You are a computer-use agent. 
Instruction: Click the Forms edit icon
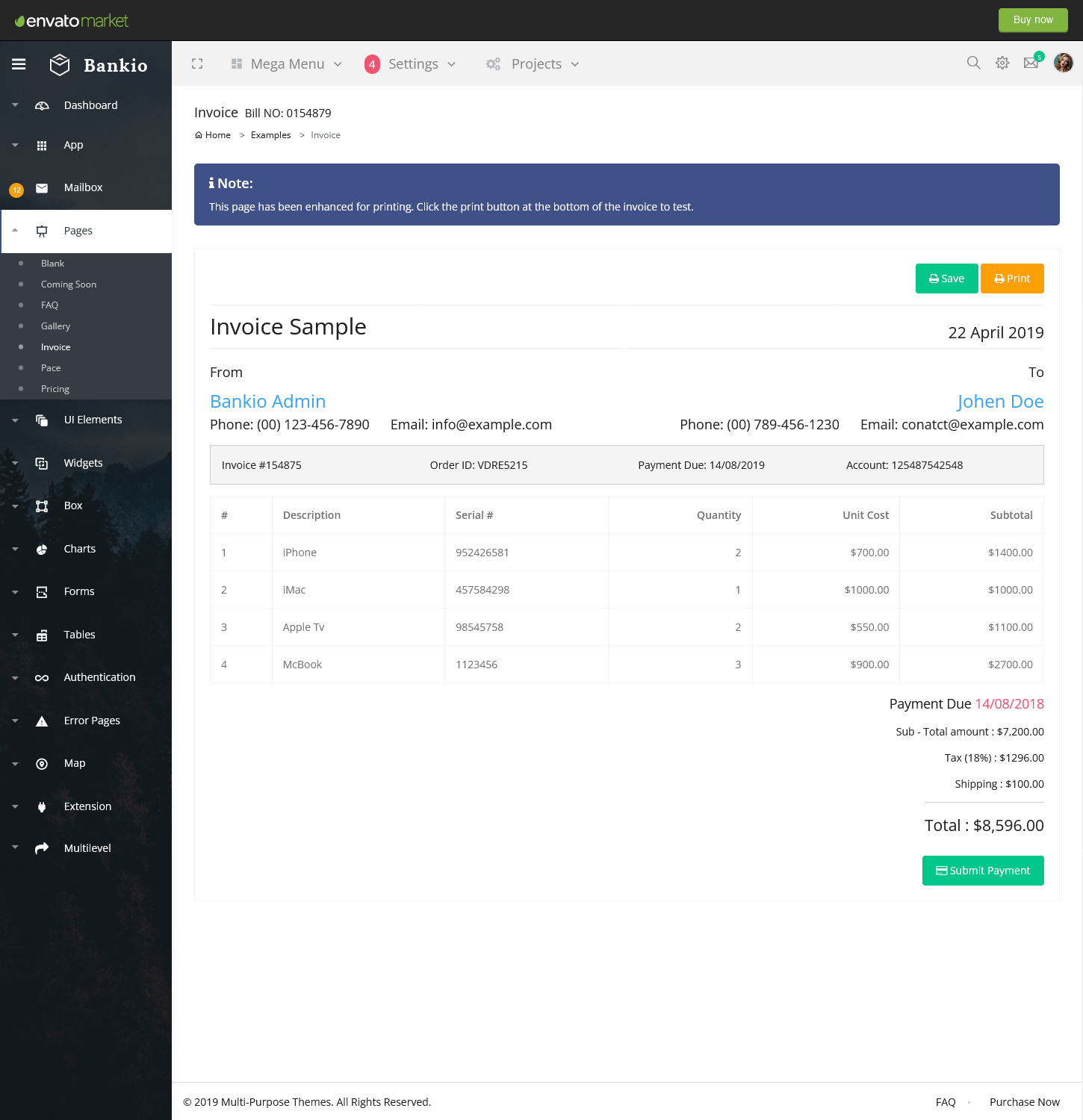[42, 592]
